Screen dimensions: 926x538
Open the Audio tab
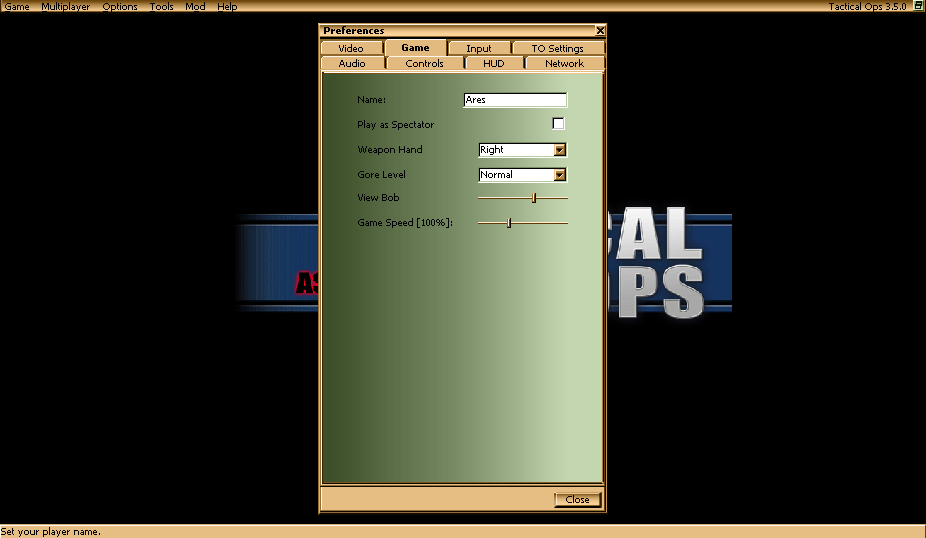tap(352, 63)
